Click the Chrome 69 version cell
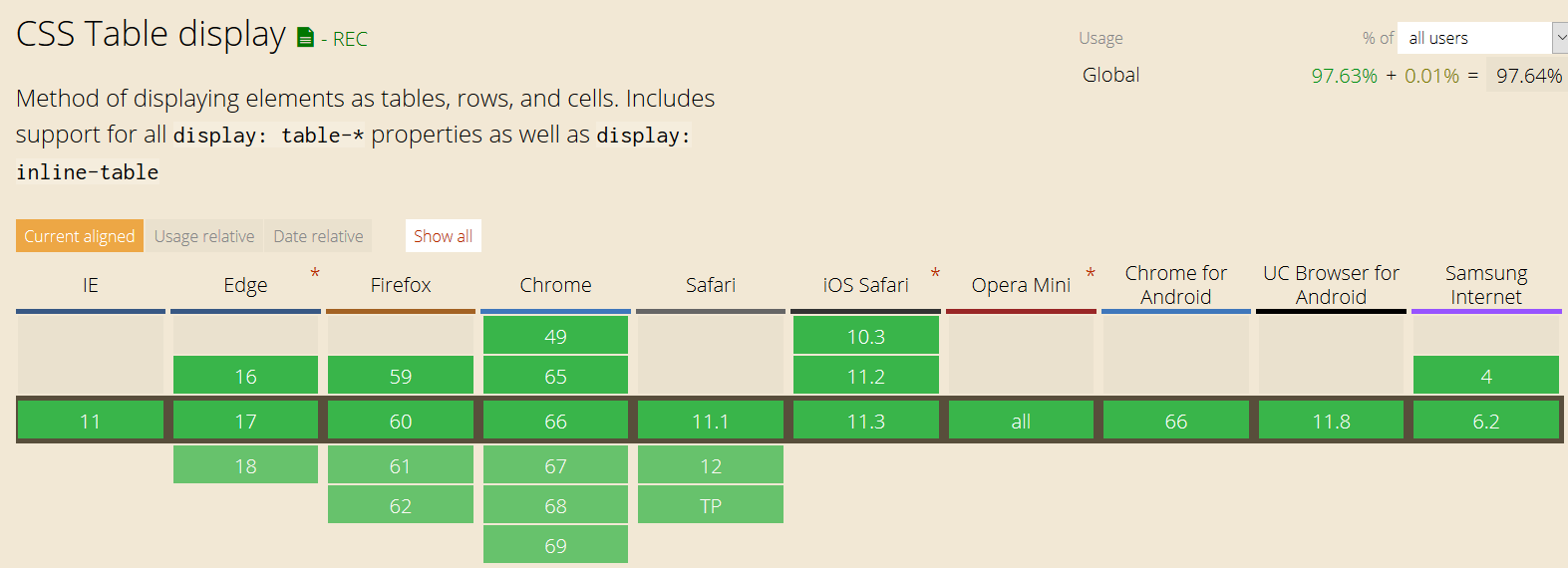The height and width of the screenshot is (568, 1568). click(x=555, y=545)
